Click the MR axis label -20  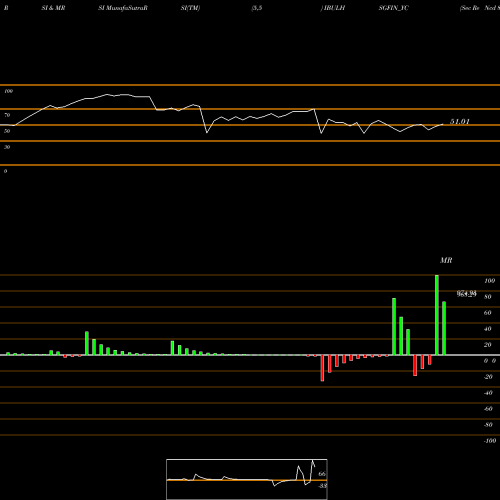pos(488,377)
